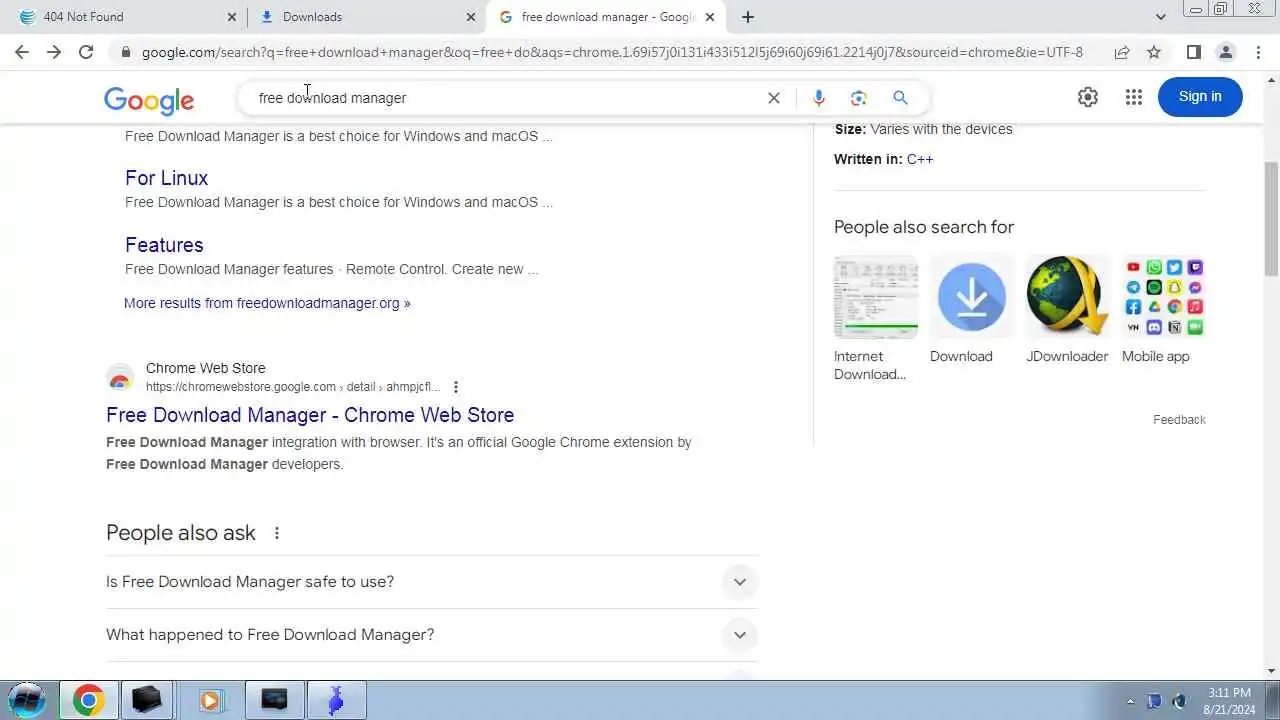
Task: Click the page vertical scrollbar thumb
Action: point(1271,218)
